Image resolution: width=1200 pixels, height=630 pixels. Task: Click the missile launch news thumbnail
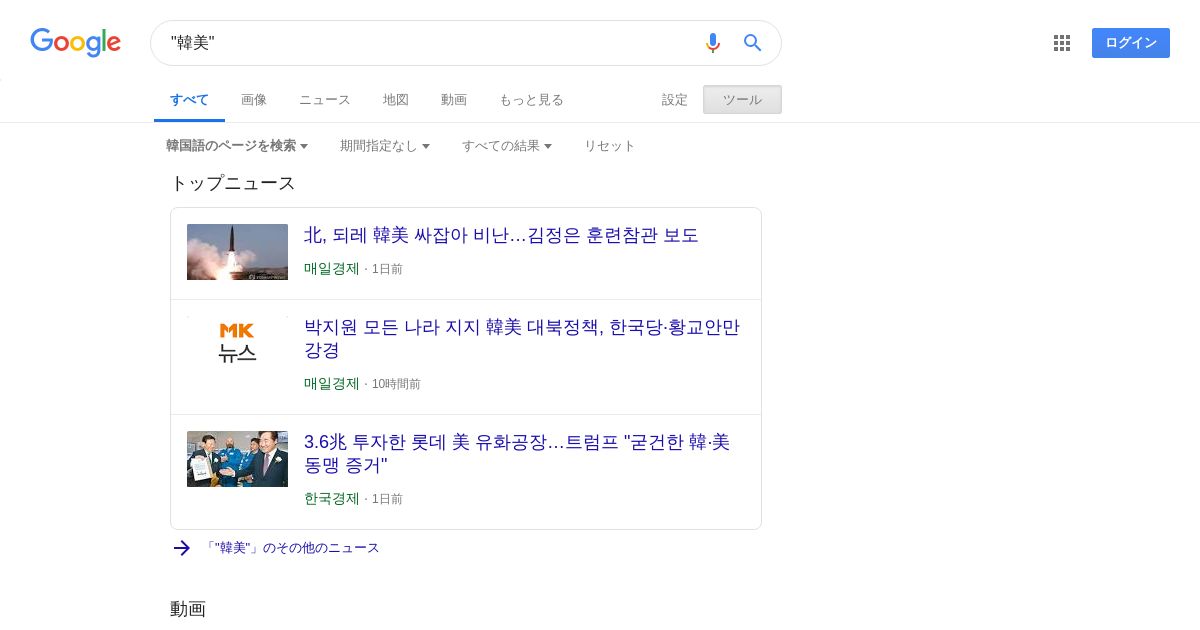point(237,252)
